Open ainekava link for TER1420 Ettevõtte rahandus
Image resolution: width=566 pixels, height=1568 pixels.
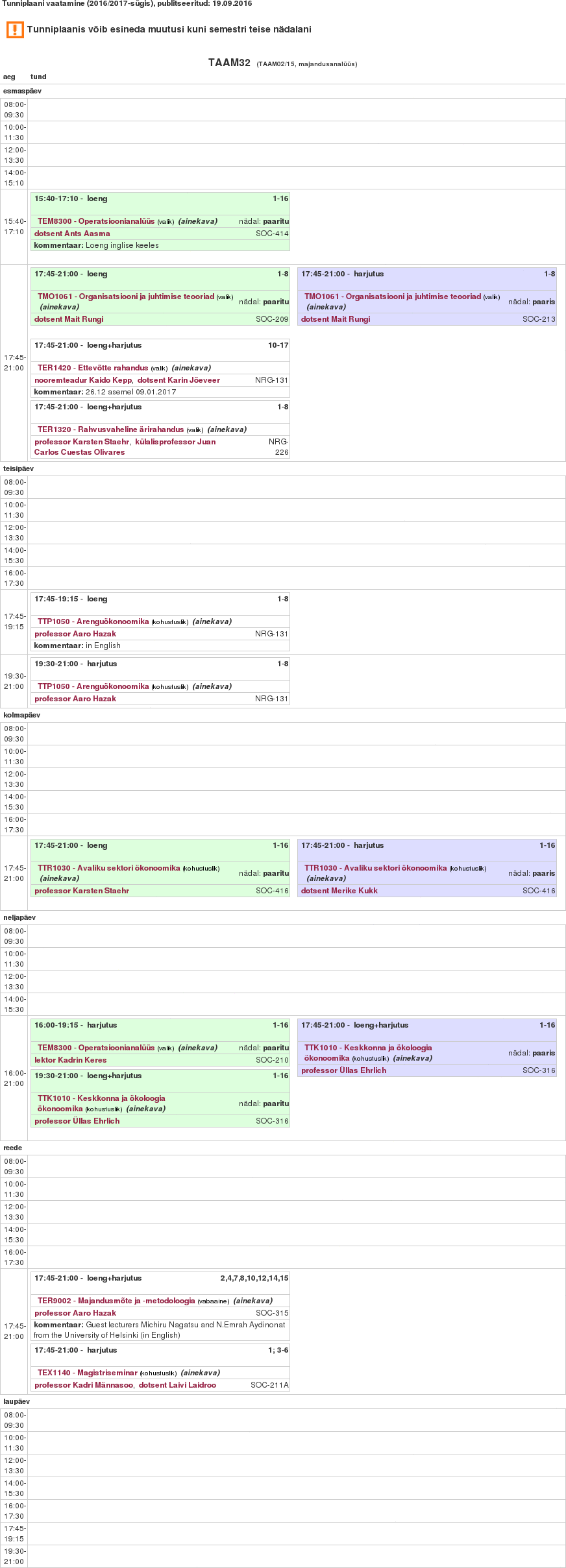[191, 368]
